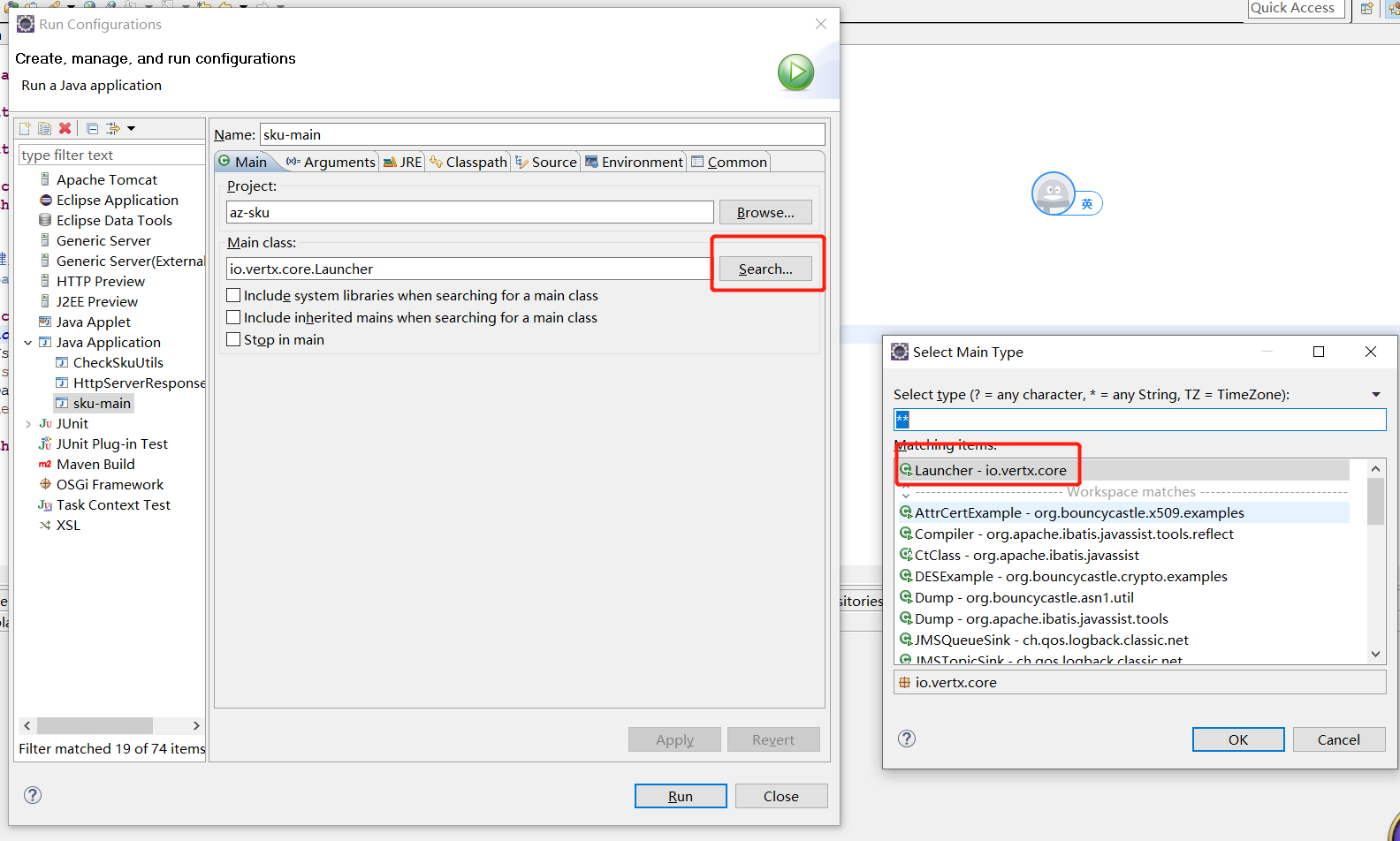Switch to the Arguments tab
This screenshot has height=841, width=1400.
click(x=331, y=162)
